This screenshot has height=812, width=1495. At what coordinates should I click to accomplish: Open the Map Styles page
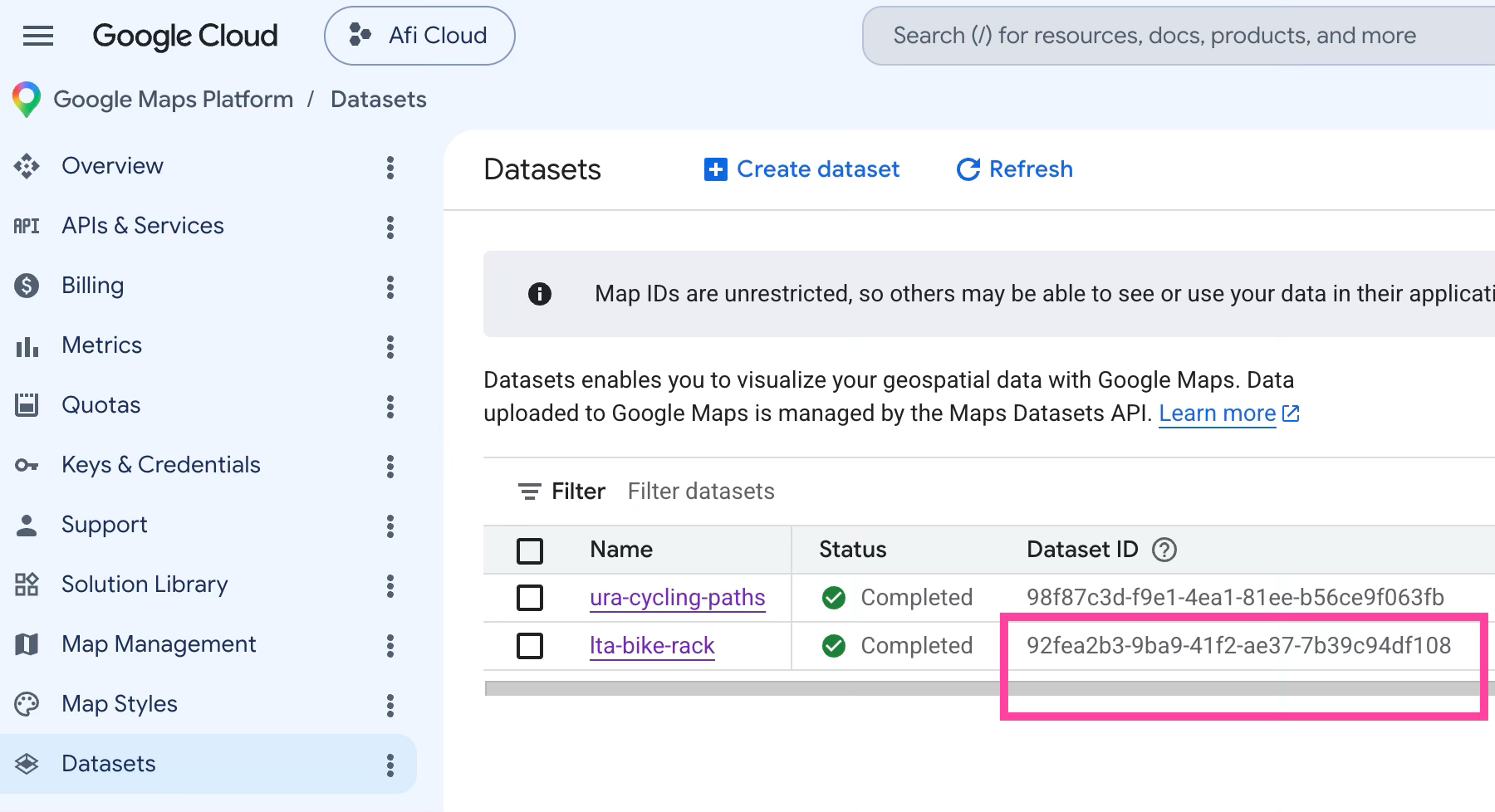click(x=120, y=704)
